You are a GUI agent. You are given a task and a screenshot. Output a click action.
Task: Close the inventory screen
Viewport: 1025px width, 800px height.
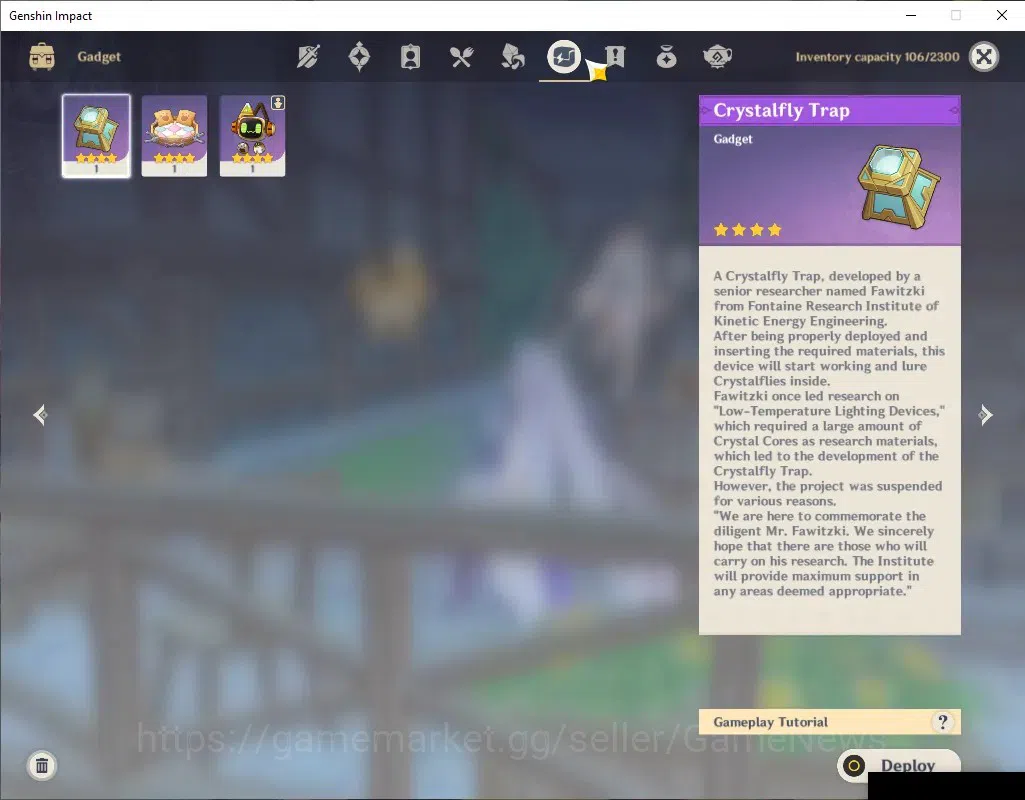point(983,57)
